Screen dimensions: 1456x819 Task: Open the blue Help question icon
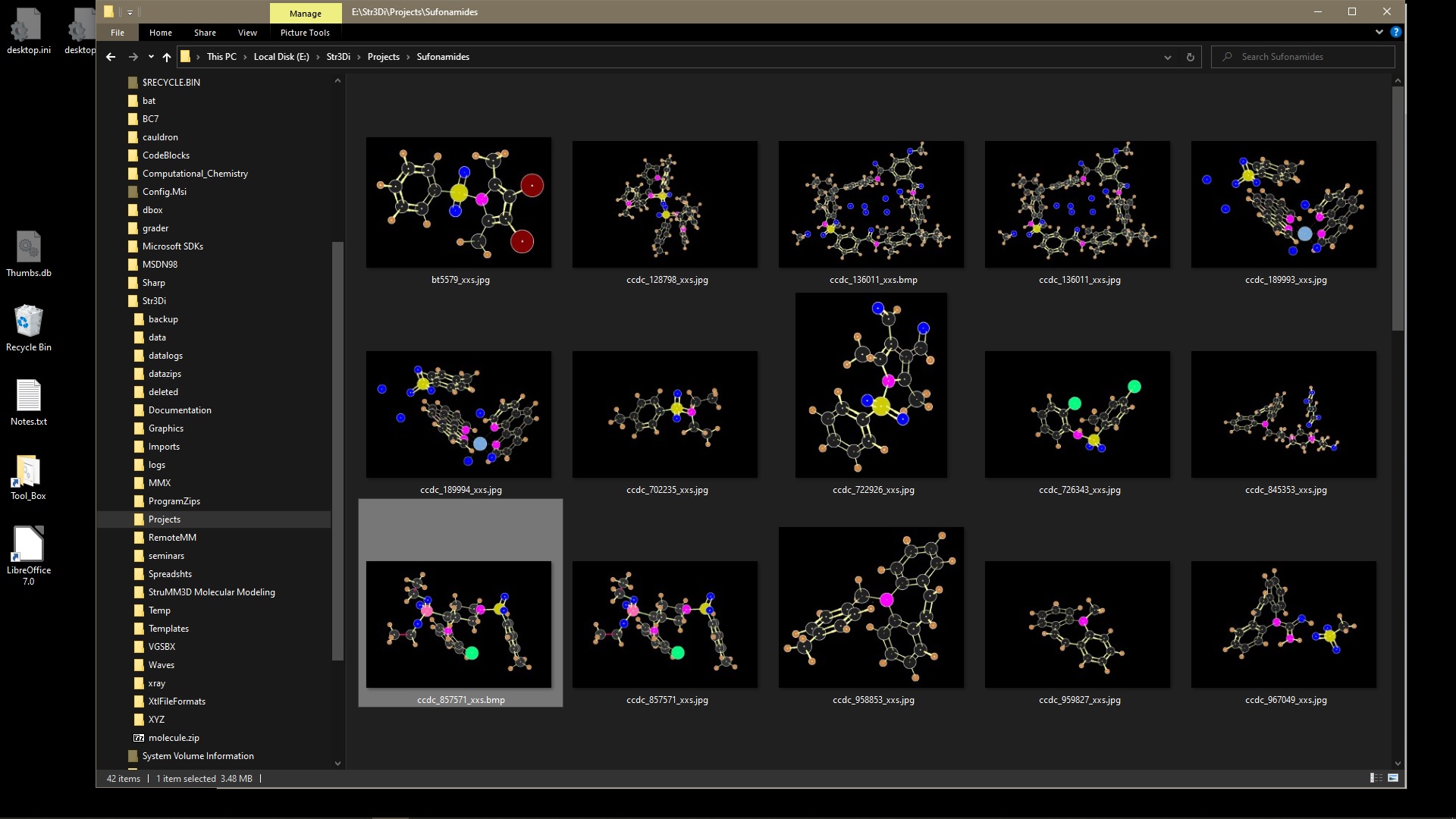pyautogui.click(x=1396, y=33)
